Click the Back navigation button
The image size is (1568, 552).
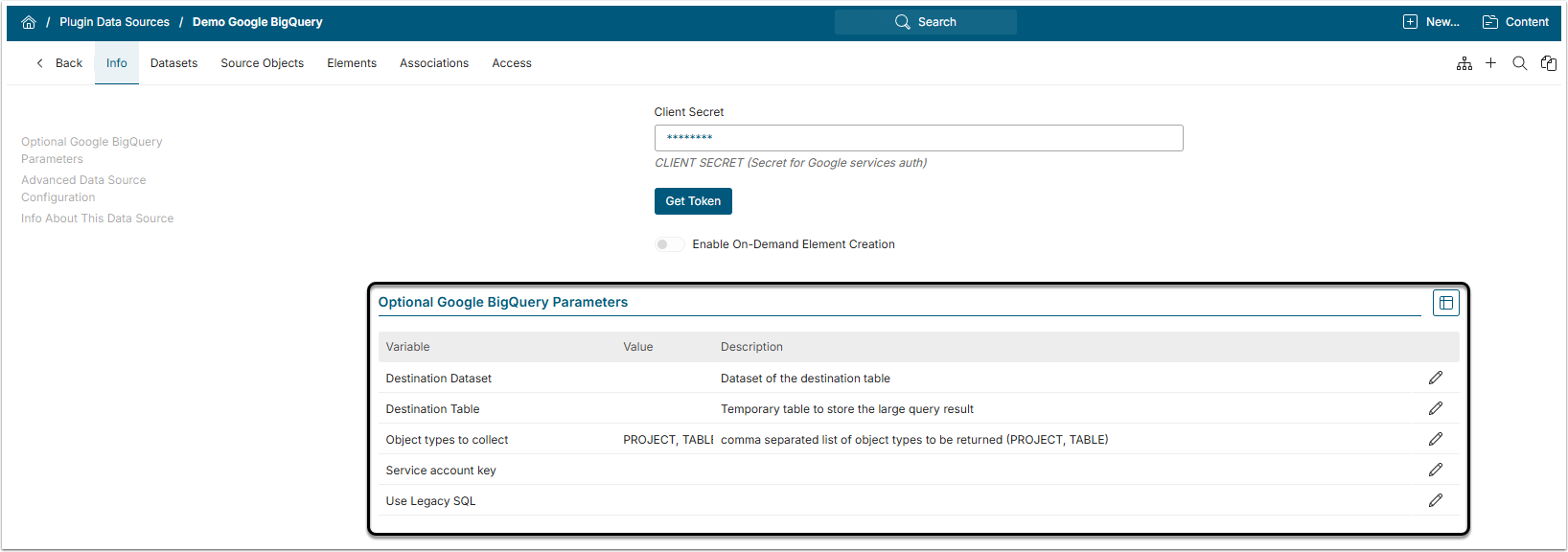59,63
